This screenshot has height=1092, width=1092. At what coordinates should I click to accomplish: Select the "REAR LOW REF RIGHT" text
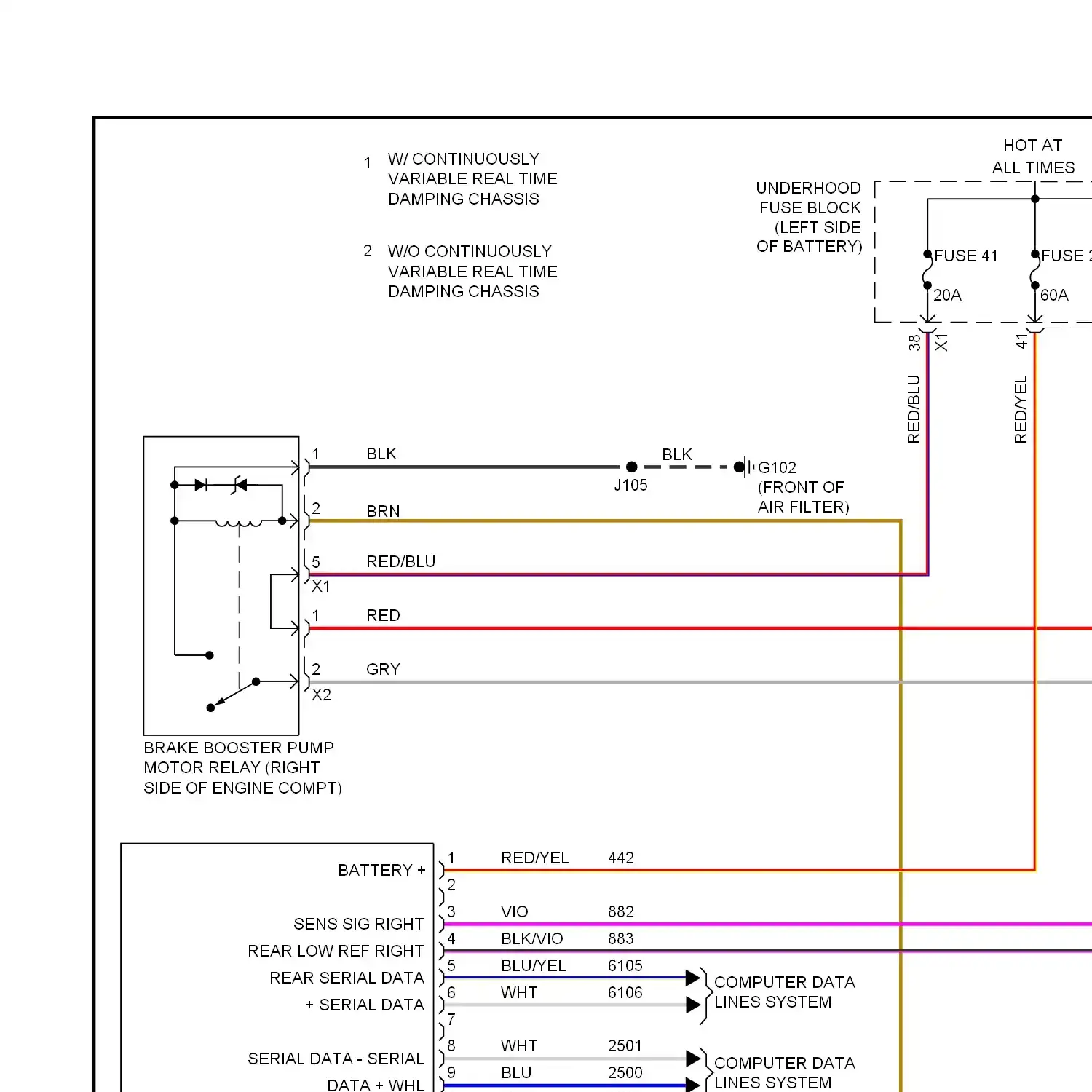tap(336, 951)
